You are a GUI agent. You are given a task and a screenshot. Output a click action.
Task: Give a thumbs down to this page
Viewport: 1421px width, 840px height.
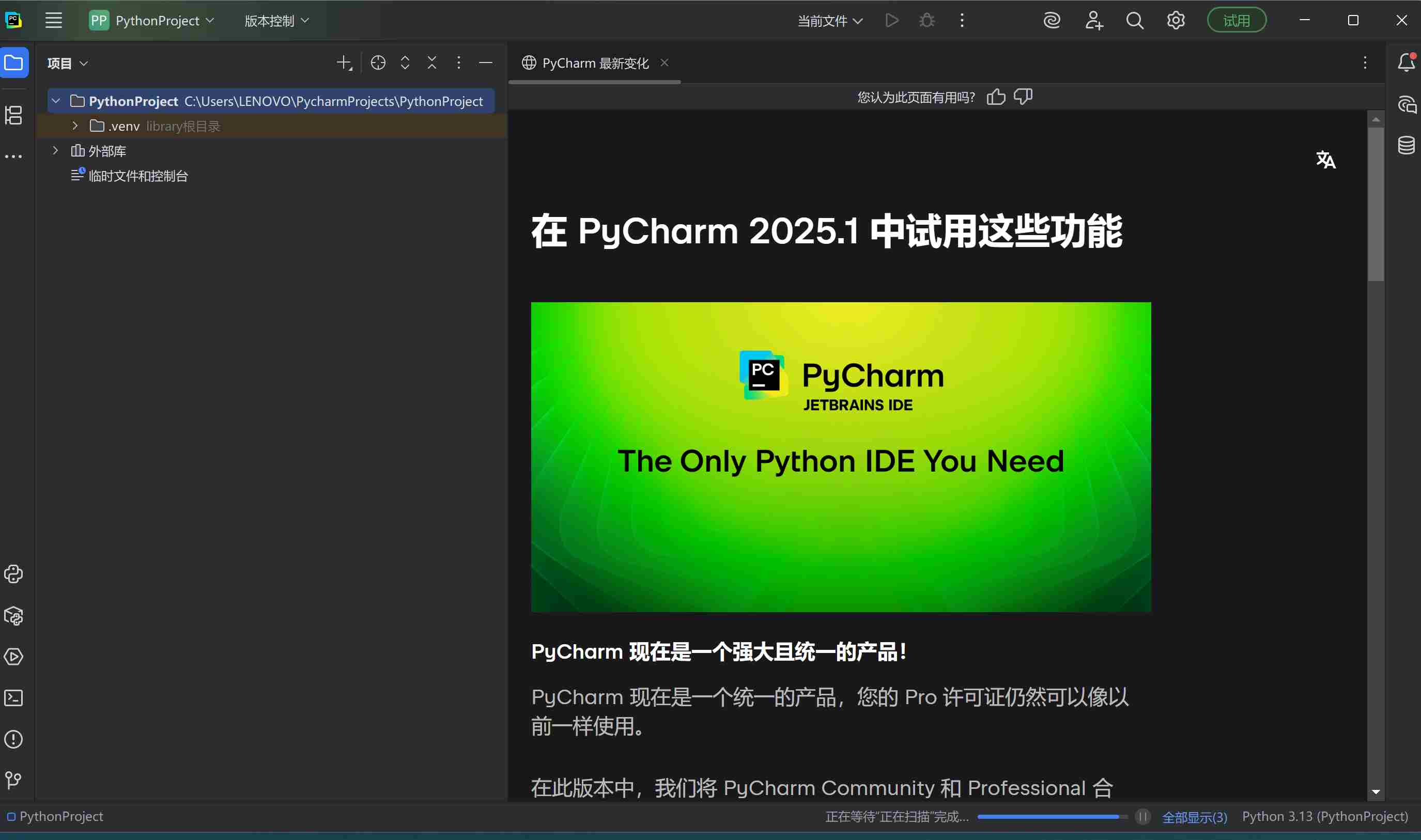pos(1023,96)
